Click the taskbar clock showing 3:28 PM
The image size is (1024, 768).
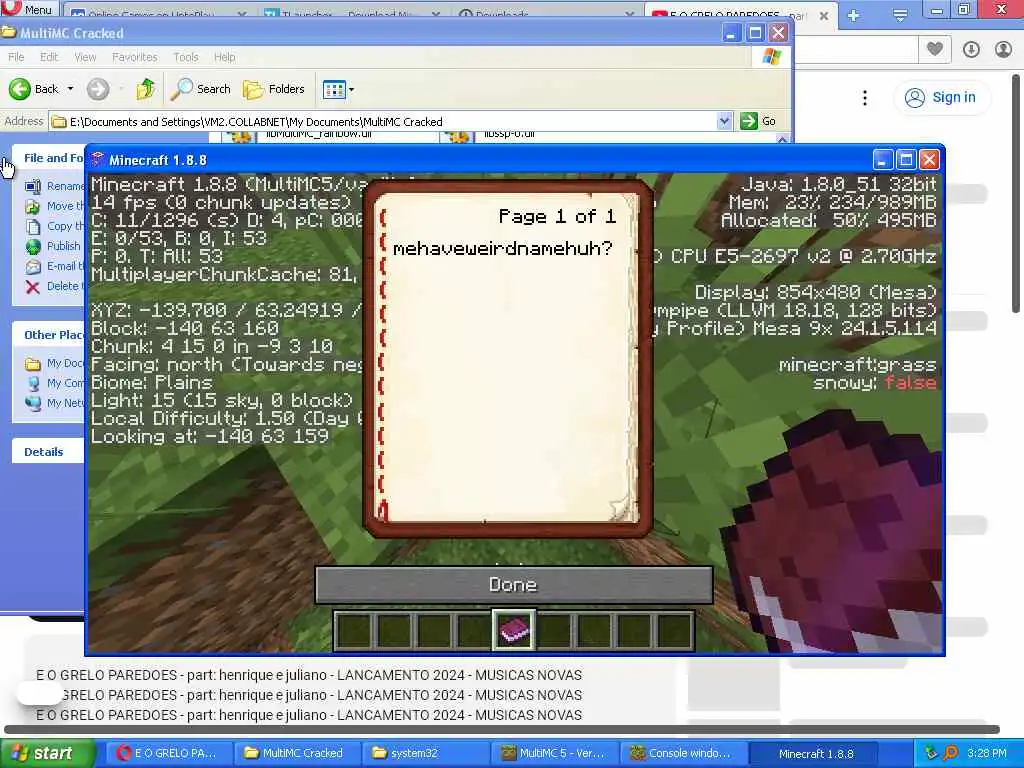(986, 754)
